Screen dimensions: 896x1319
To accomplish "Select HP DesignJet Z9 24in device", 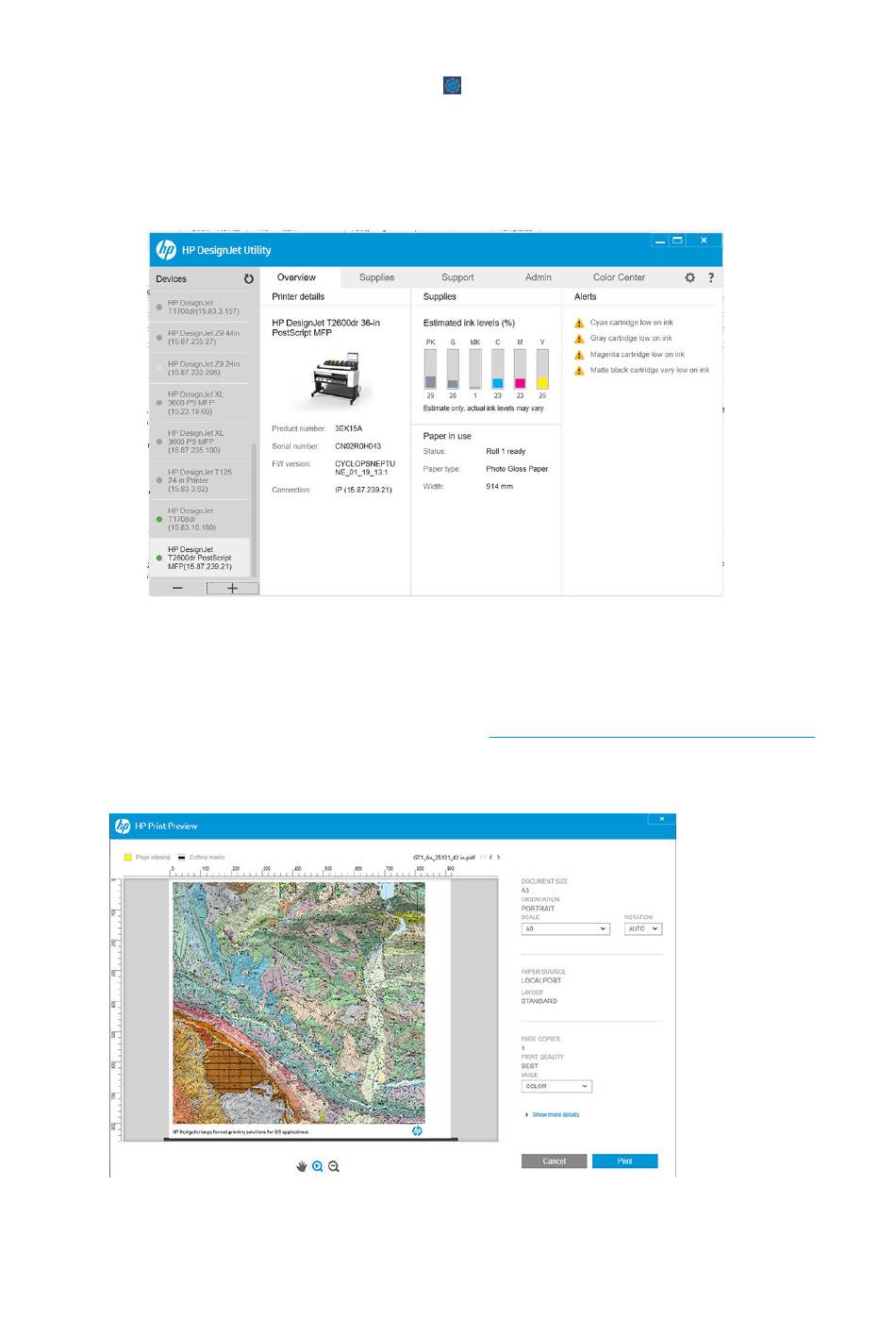I will click(200, 368).
